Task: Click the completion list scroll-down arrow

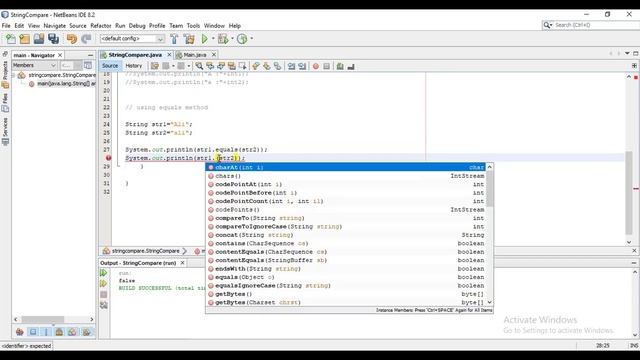Action: [489, 302]
